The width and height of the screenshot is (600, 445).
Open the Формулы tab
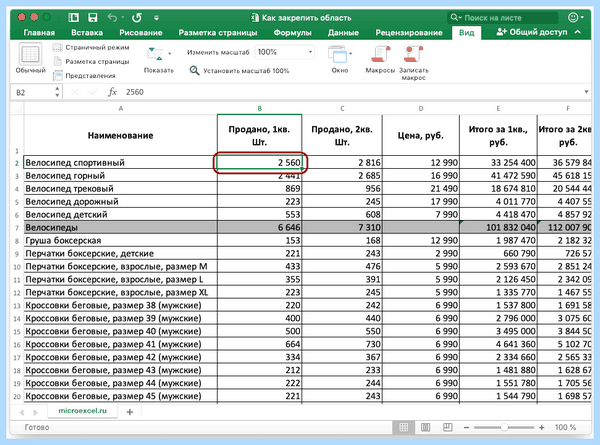tap(292, 33)
